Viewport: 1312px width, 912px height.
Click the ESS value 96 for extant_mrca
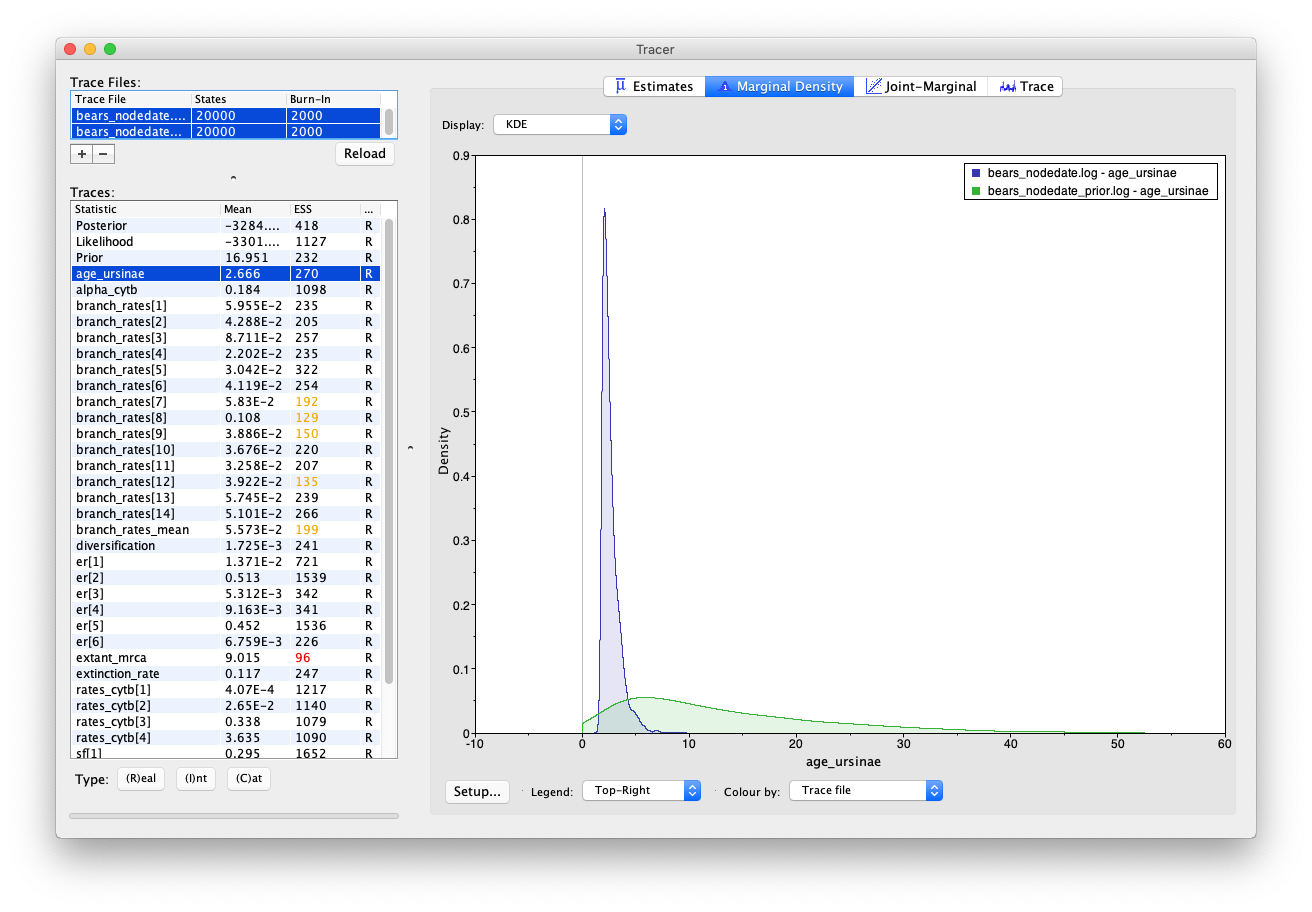pyautogui.click(x=303, y=657)
